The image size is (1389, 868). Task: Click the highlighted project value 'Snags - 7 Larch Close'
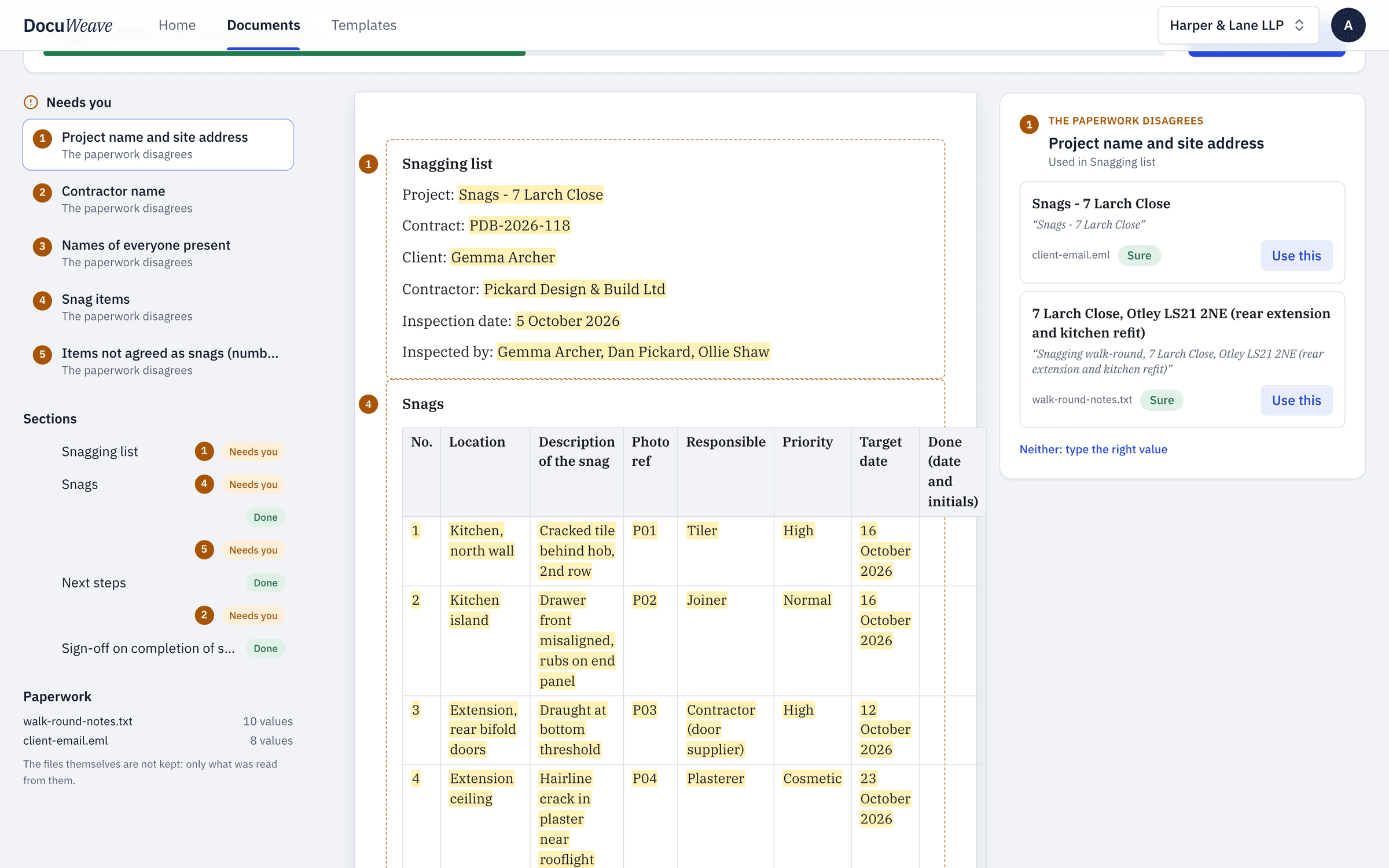click(531, 194)
